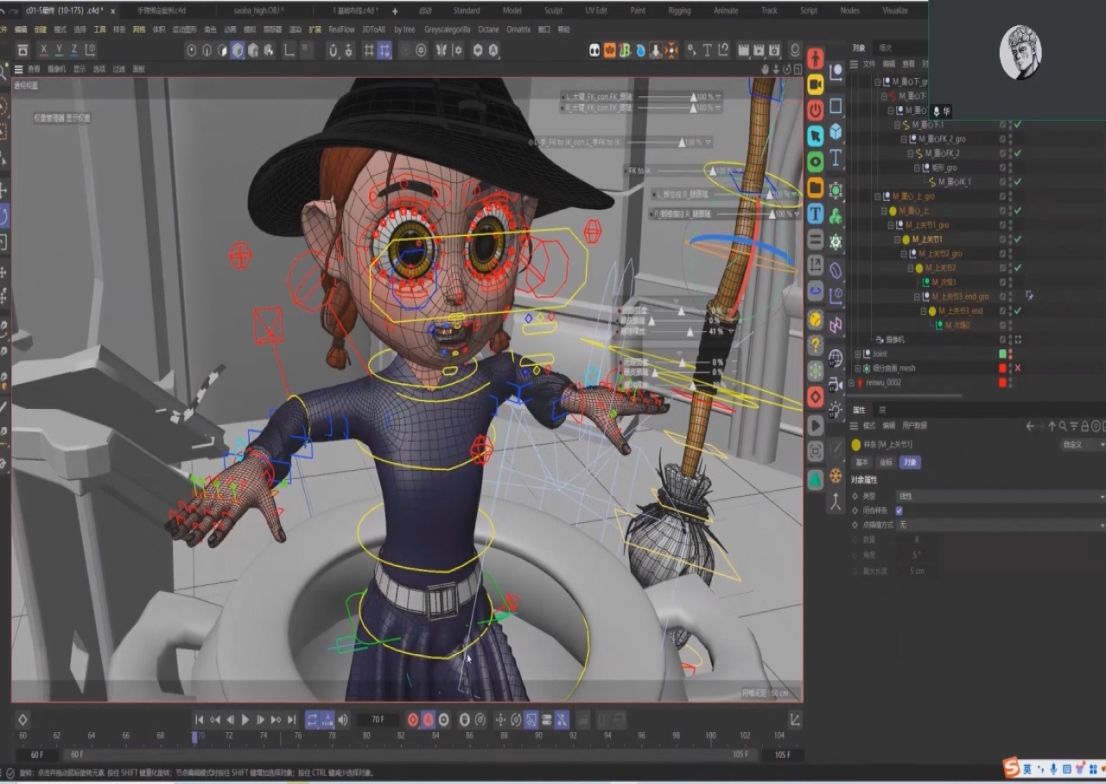Click the yellow question mark icon
Screen dimensions: 1106x784
[x=815, y=344]
